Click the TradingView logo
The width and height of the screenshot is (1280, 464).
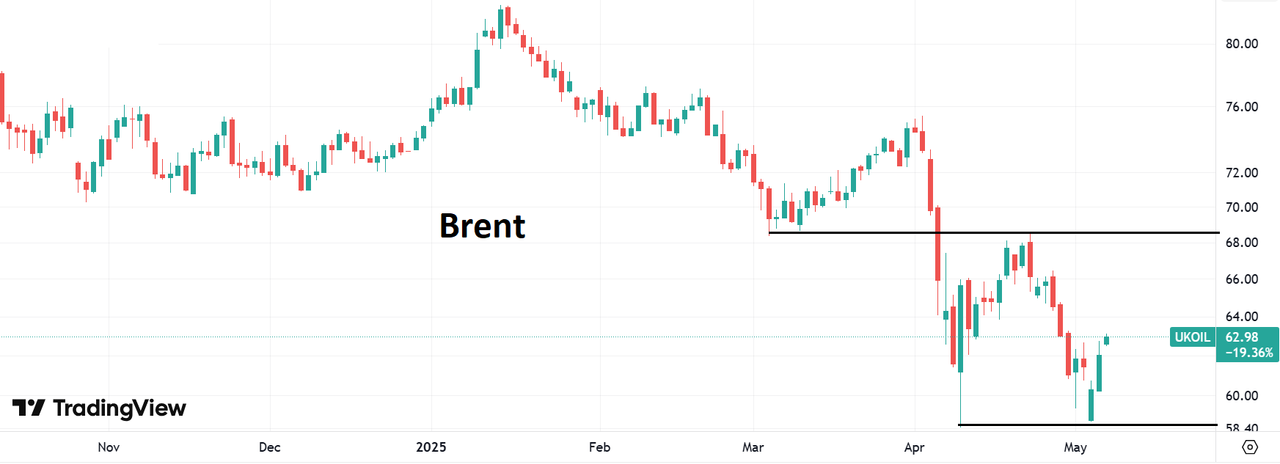point(99,408)
